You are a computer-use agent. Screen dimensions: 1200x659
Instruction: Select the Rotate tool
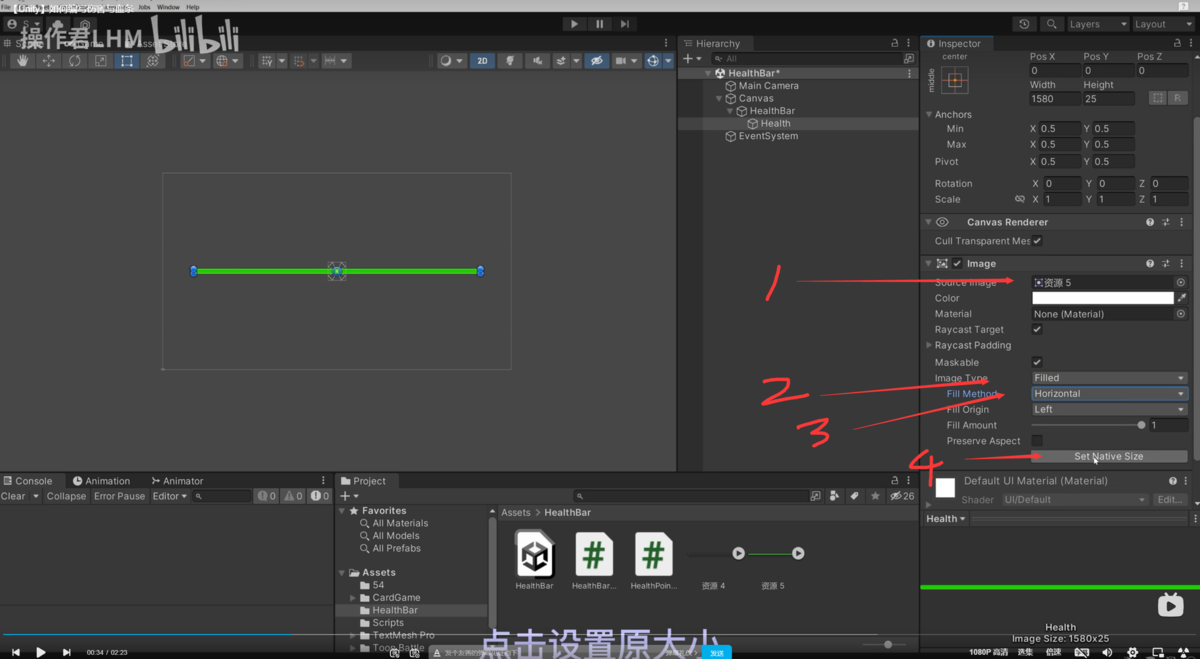pos(74,61)
